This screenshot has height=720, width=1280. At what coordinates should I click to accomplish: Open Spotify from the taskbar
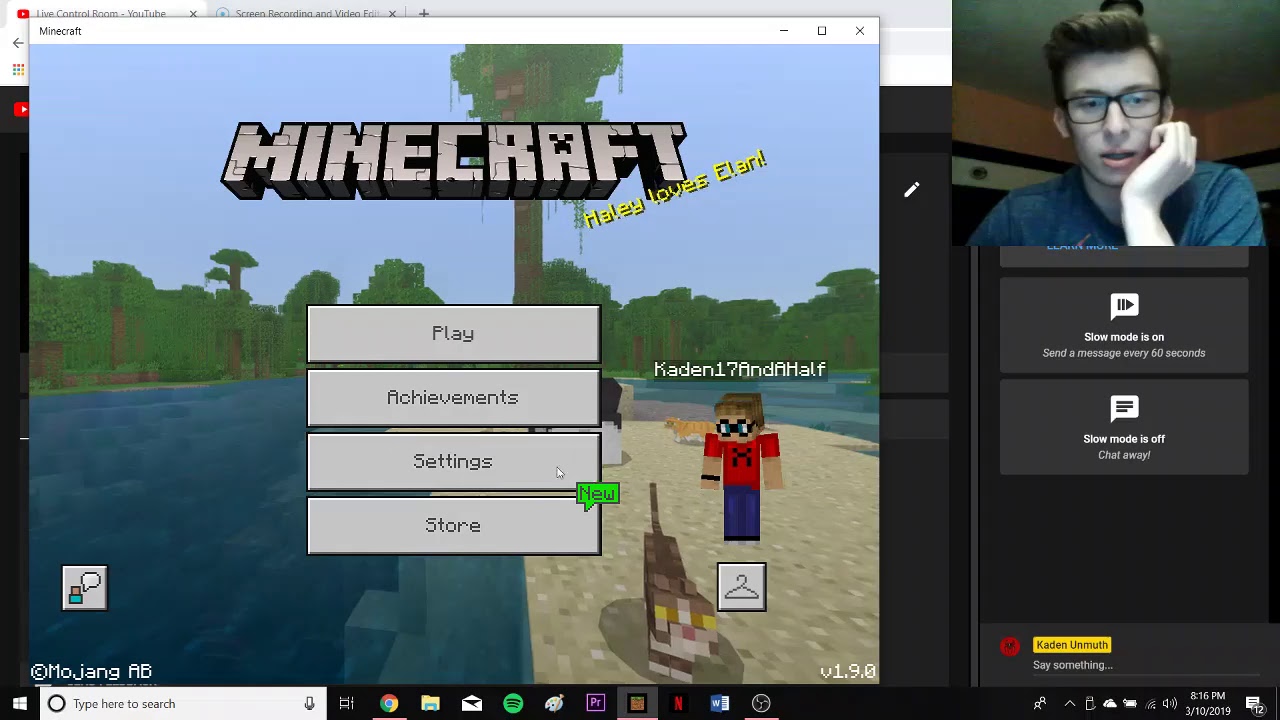(513, 704)
